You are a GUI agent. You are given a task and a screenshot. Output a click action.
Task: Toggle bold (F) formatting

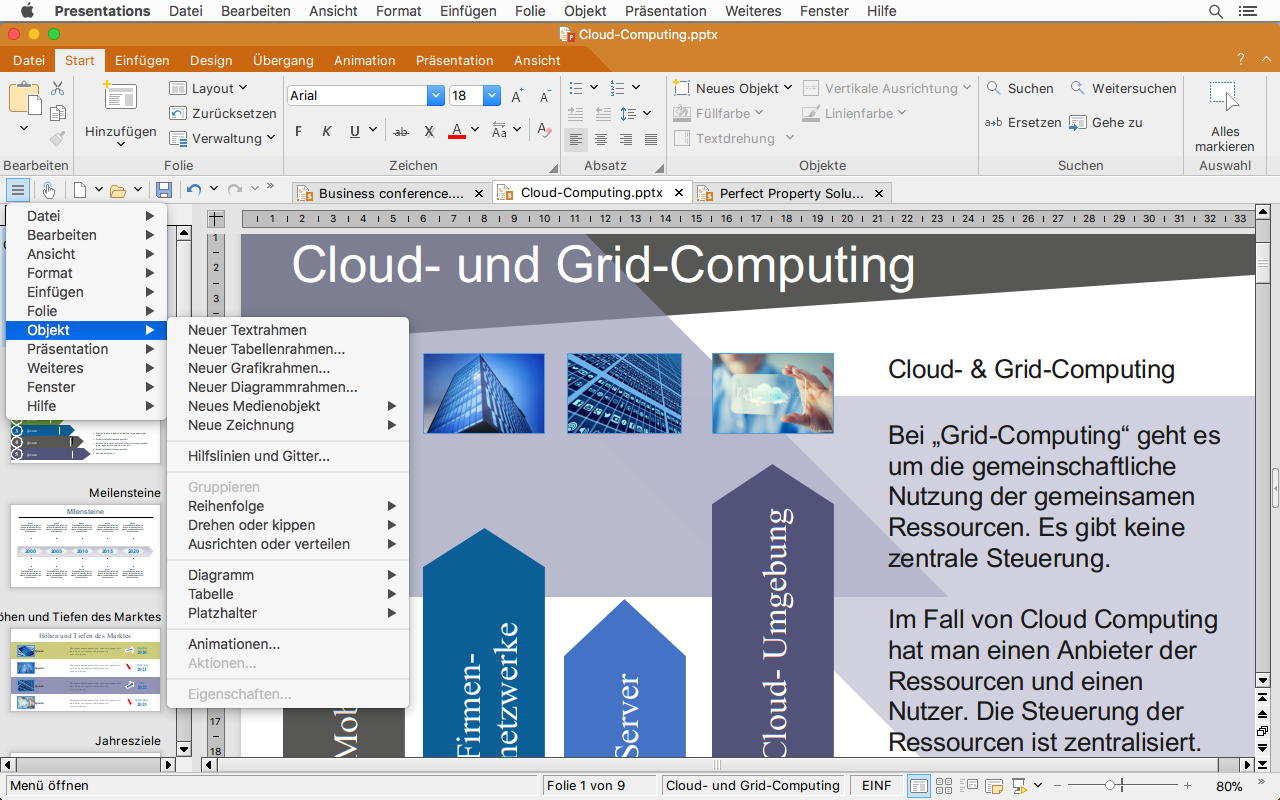298,131
